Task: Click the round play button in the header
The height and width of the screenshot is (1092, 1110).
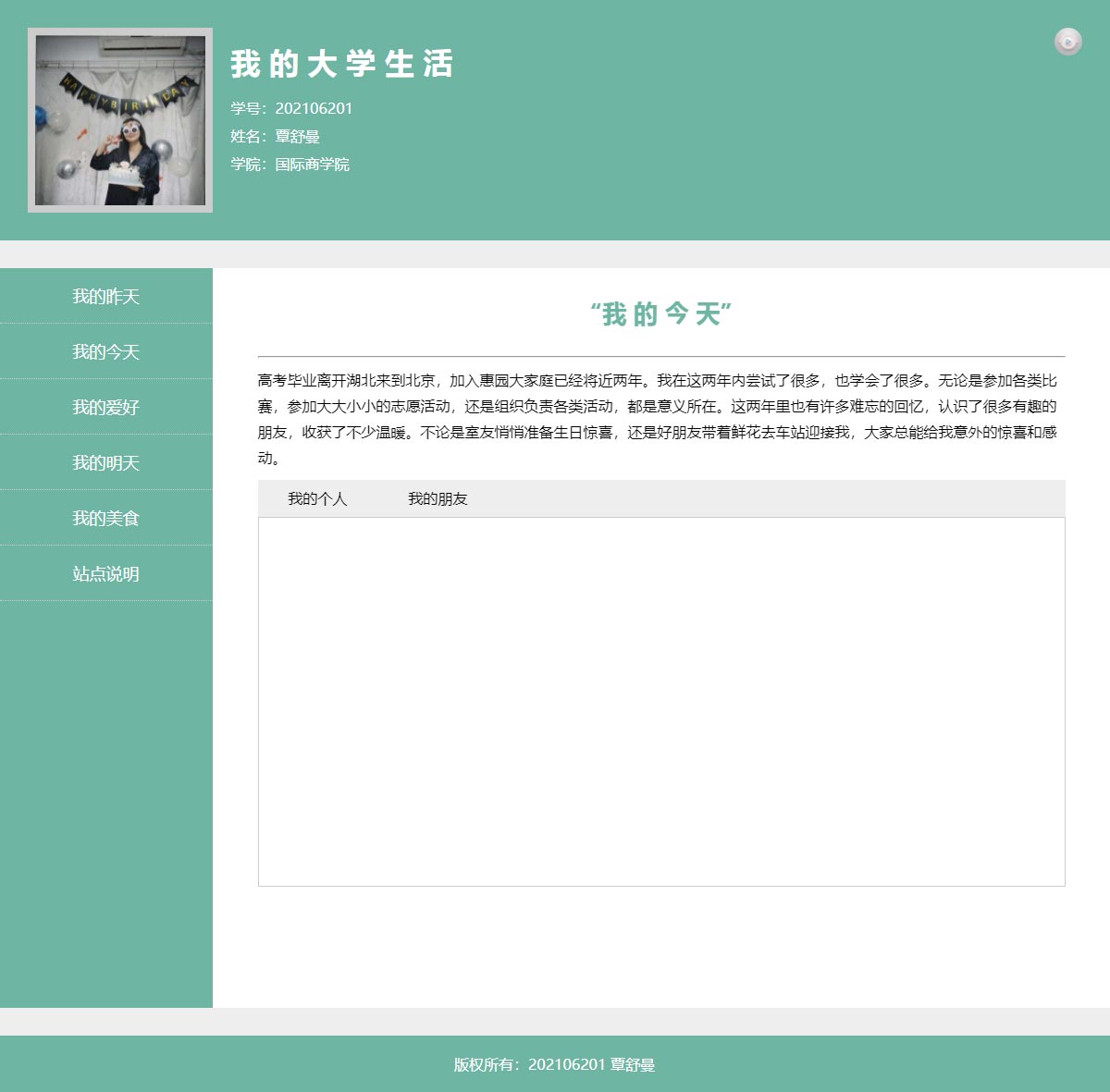Action: [1067, 42]
